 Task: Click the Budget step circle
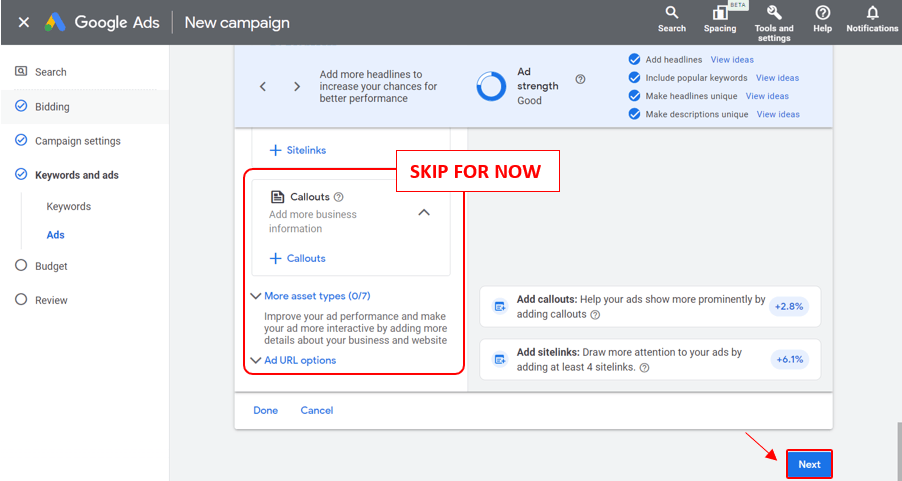click(x=21, y=265)
